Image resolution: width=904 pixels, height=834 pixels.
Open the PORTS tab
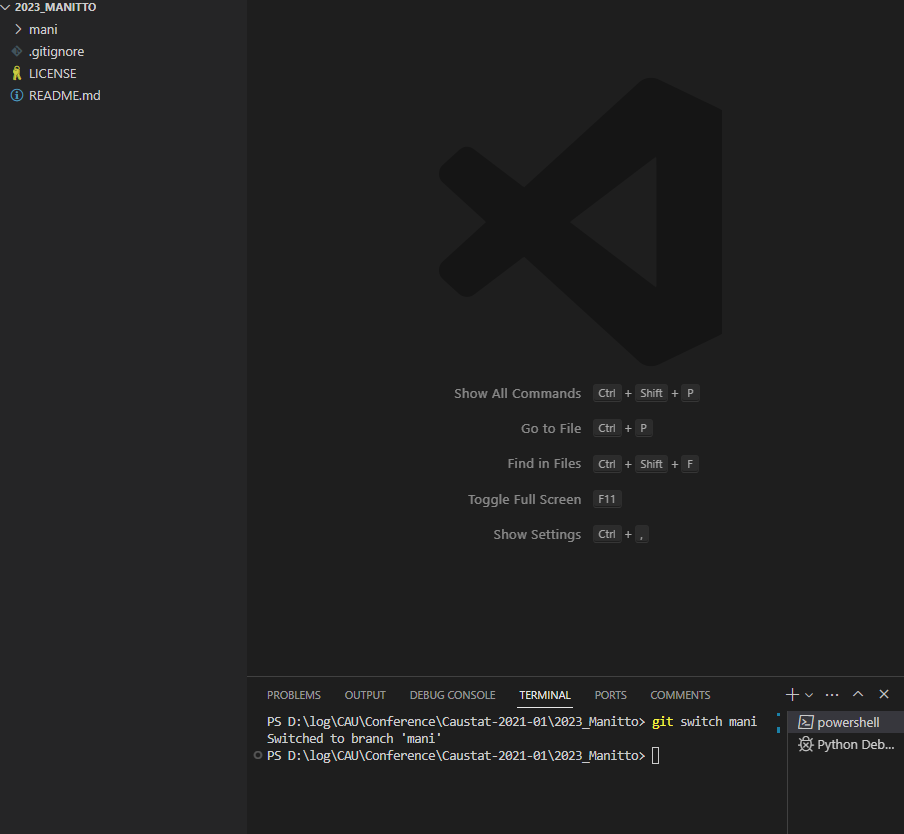tap(611, 695)
